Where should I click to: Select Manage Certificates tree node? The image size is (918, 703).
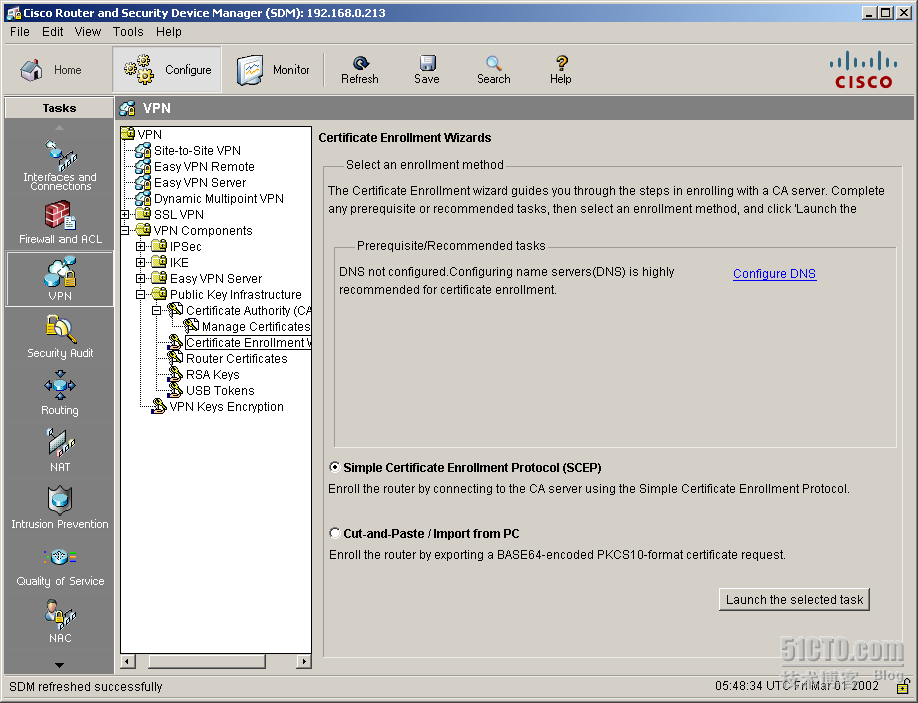[x=255, y=327]
